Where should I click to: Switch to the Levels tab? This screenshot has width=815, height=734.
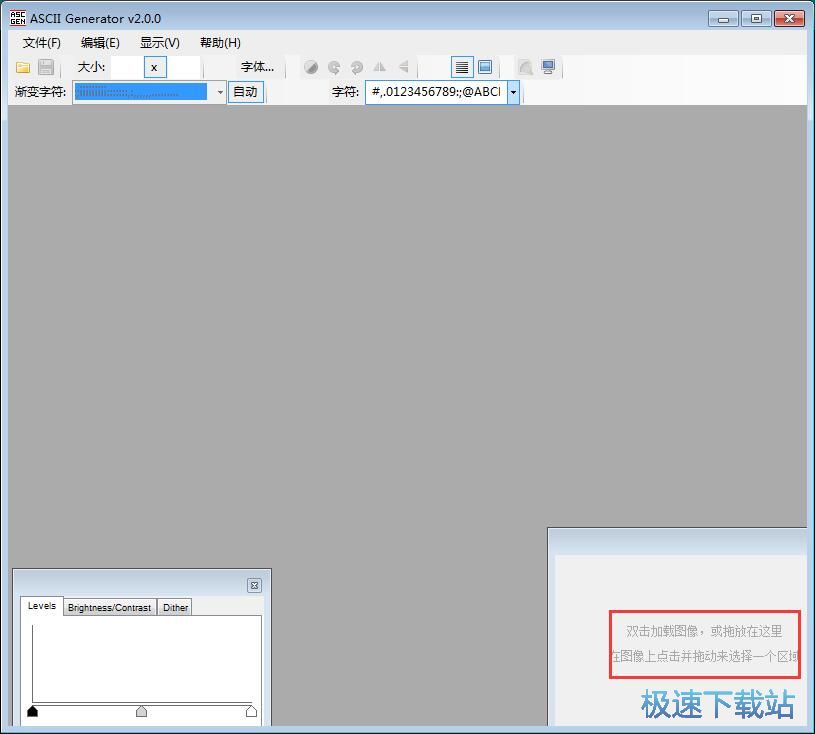42,606
